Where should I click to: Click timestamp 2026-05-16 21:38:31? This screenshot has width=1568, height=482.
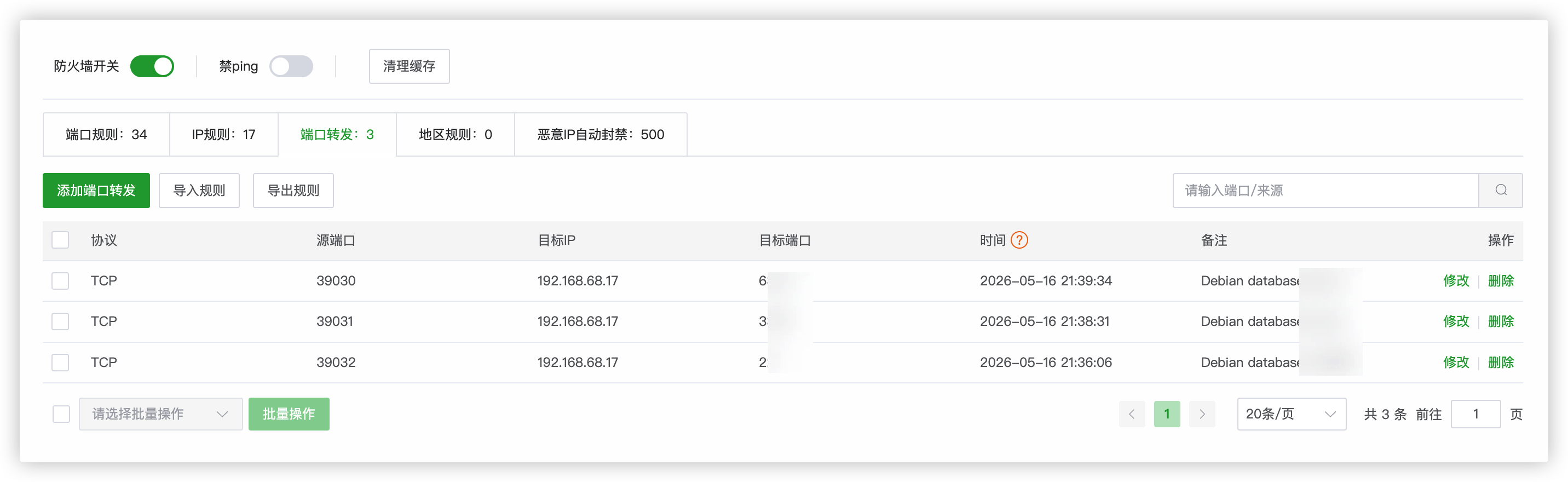1045,322
